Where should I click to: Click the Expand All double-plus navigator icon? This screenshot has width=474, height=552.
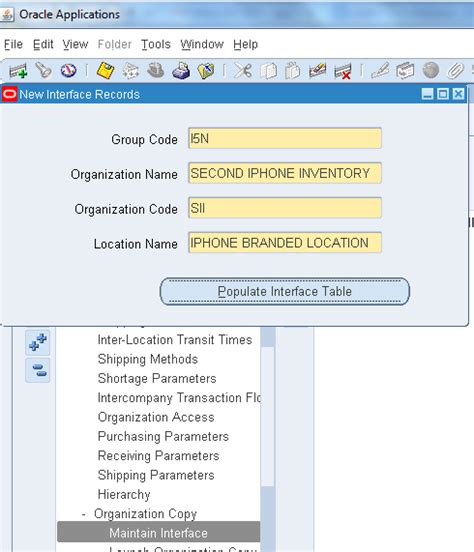point(38,342)
